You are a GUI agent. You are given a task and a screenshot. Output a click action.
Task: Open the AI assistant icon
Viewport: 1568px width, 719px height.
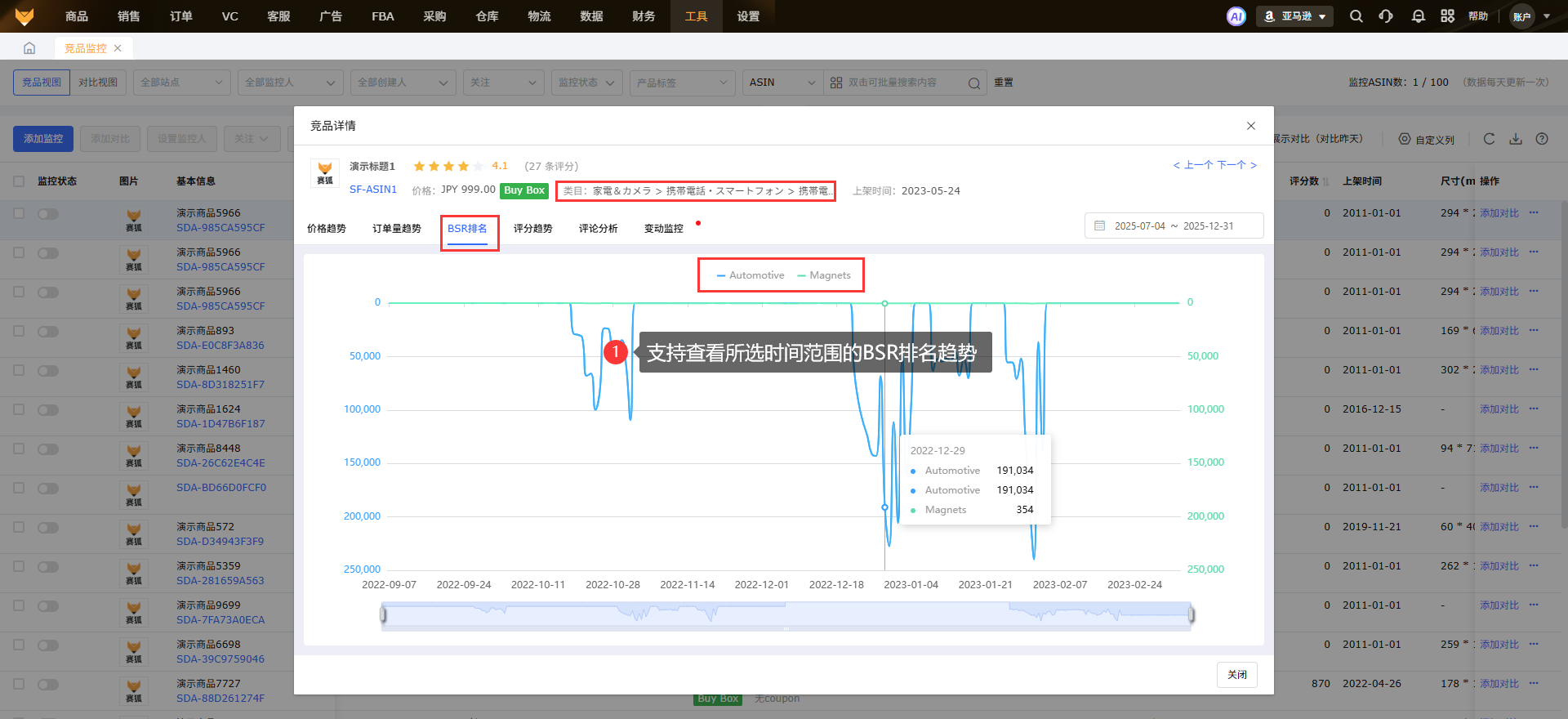tap(1236, 16)
